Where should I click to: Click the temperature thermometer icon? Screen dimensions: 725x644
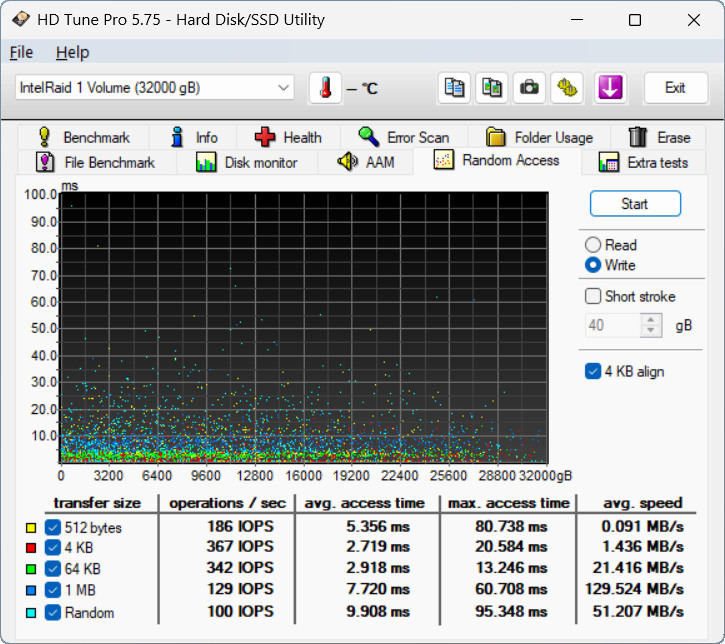pyautogui.click(x=326, y=87)
